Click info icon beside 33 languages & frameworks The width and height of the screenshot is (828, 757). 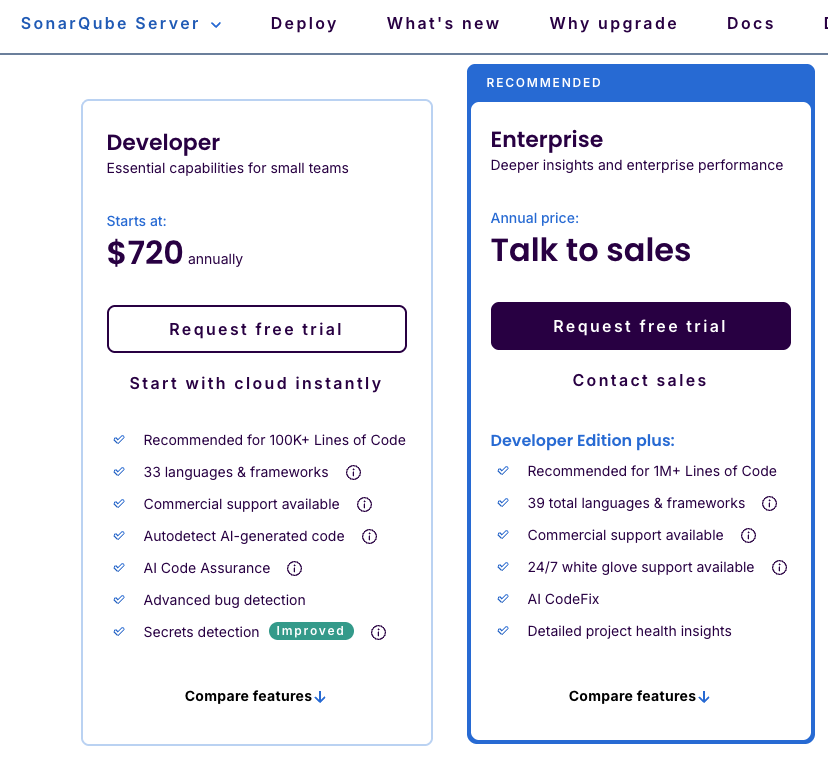(x=353, y=472)
